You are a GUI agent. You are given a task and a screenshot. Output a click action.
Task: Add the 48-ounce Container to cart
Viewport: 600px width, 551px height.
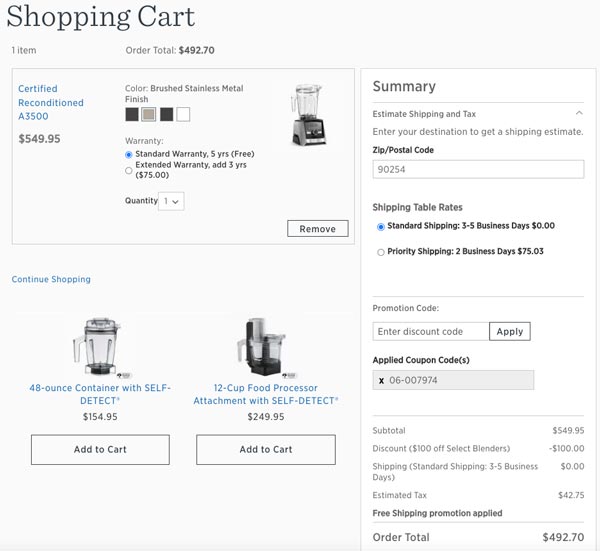(x=100, y=450)
